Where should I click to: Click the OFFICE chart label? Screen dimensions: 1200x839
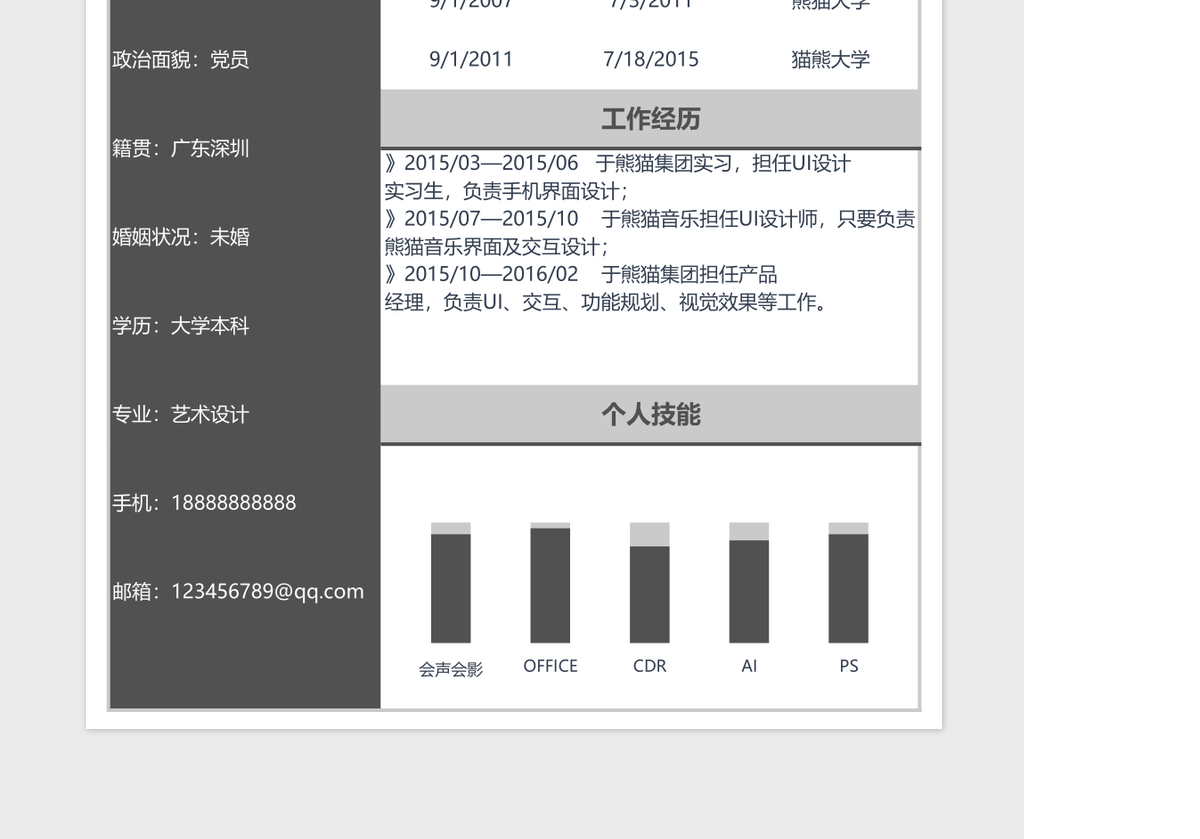(551, 666)
